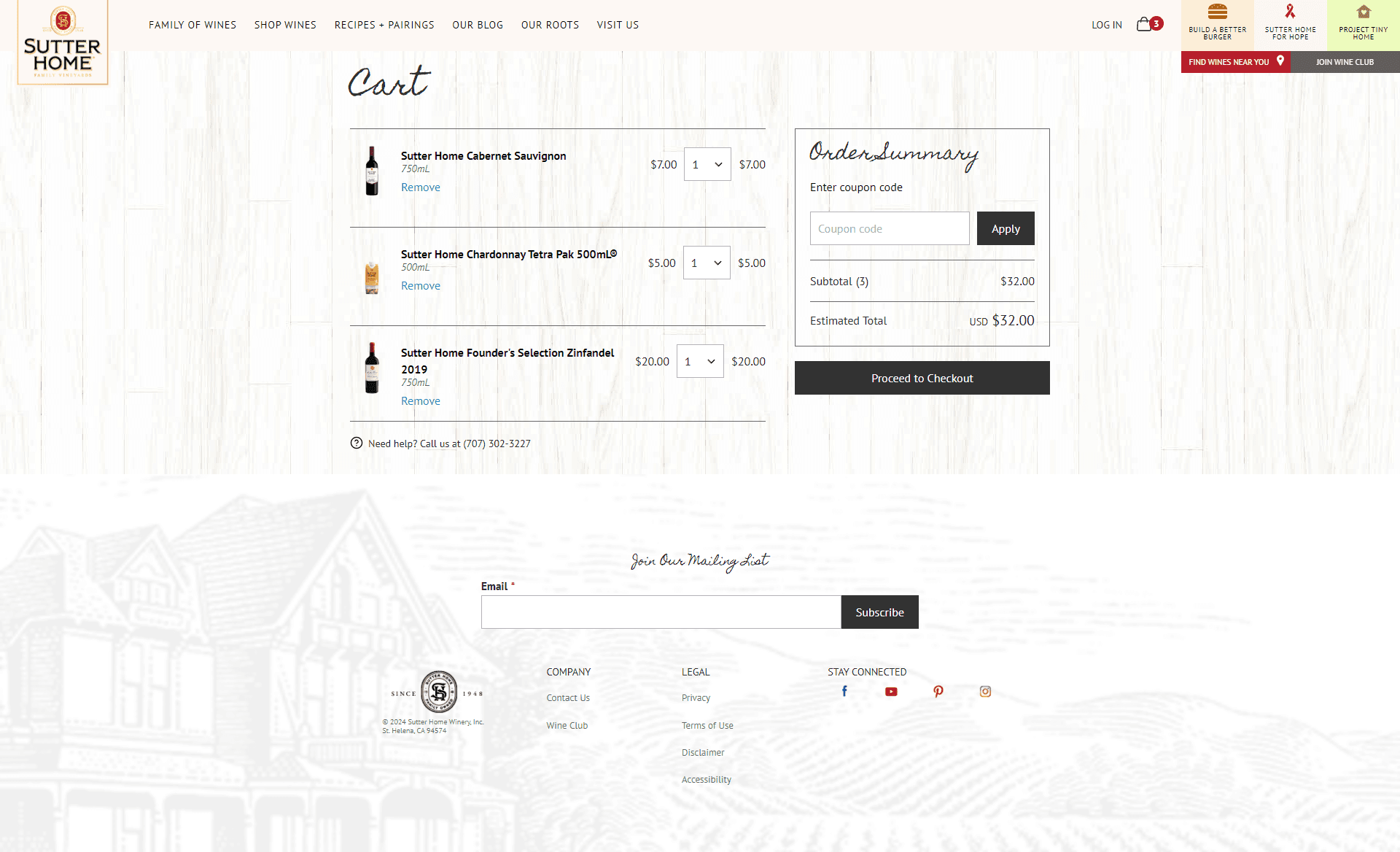This screenshot has width=1400, height=852.
Task: Expand quantity dropdown for Zinfandel 2019
Action: 699,360
